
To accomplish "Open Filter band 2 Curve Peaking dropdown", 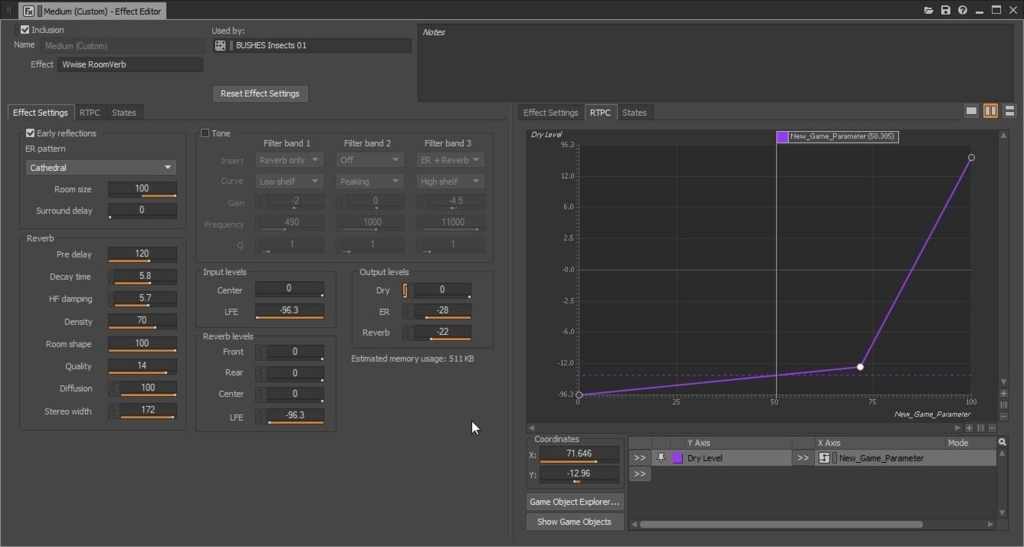I will coord(369,181).
